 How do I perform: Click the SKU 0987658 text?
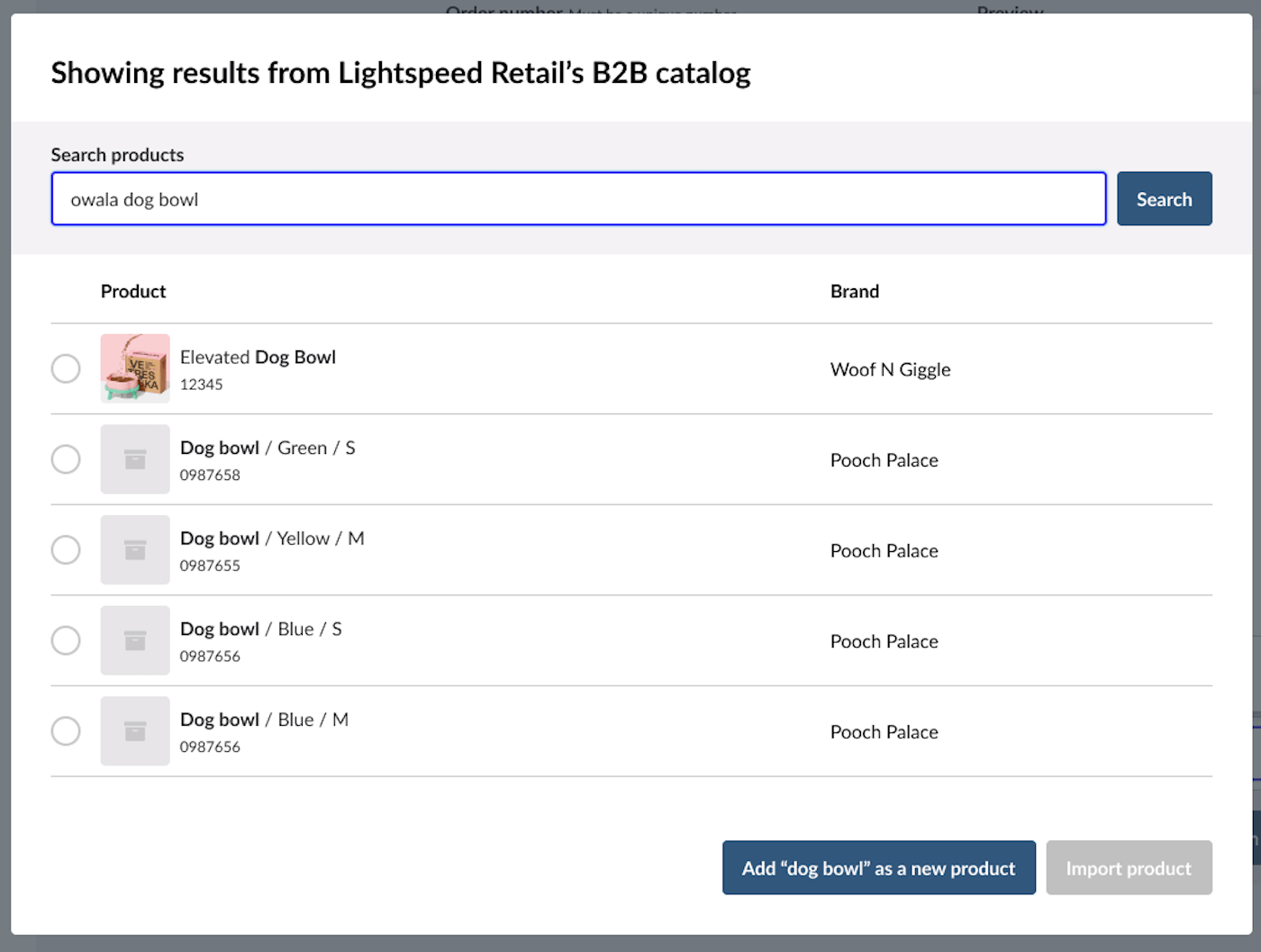click(210, 476)
